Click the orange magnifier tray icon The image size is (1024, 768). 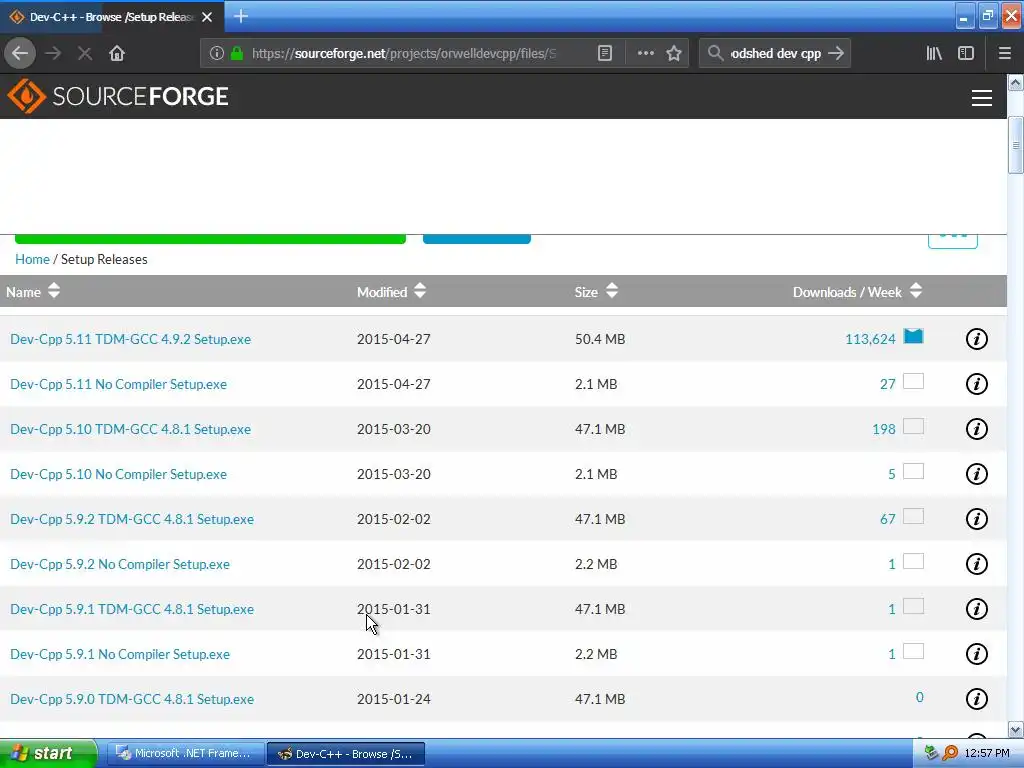tap(950, 754)
